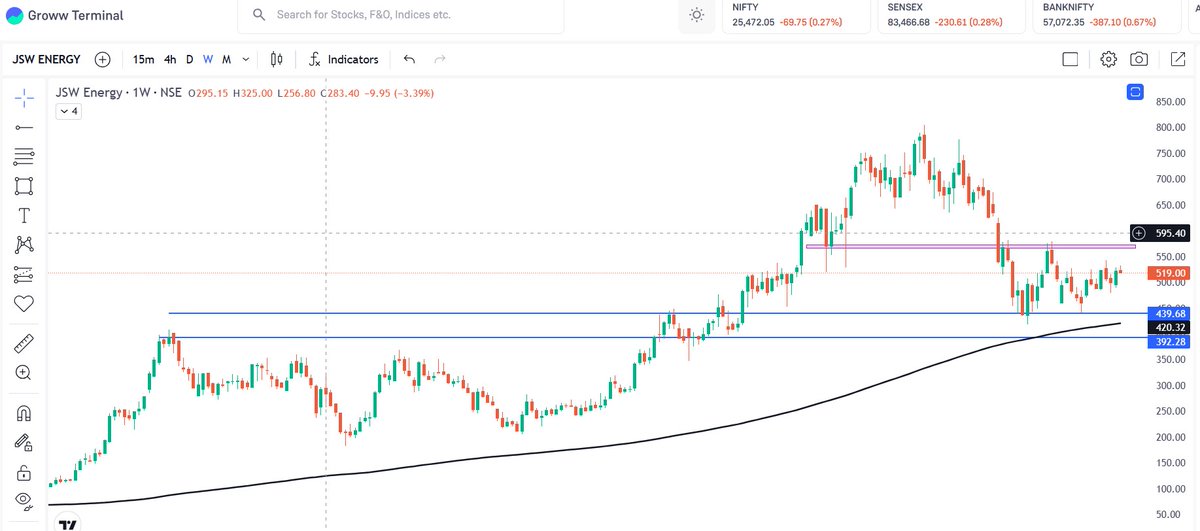Expand the timeframe dropdown chevron

[246, 59]
